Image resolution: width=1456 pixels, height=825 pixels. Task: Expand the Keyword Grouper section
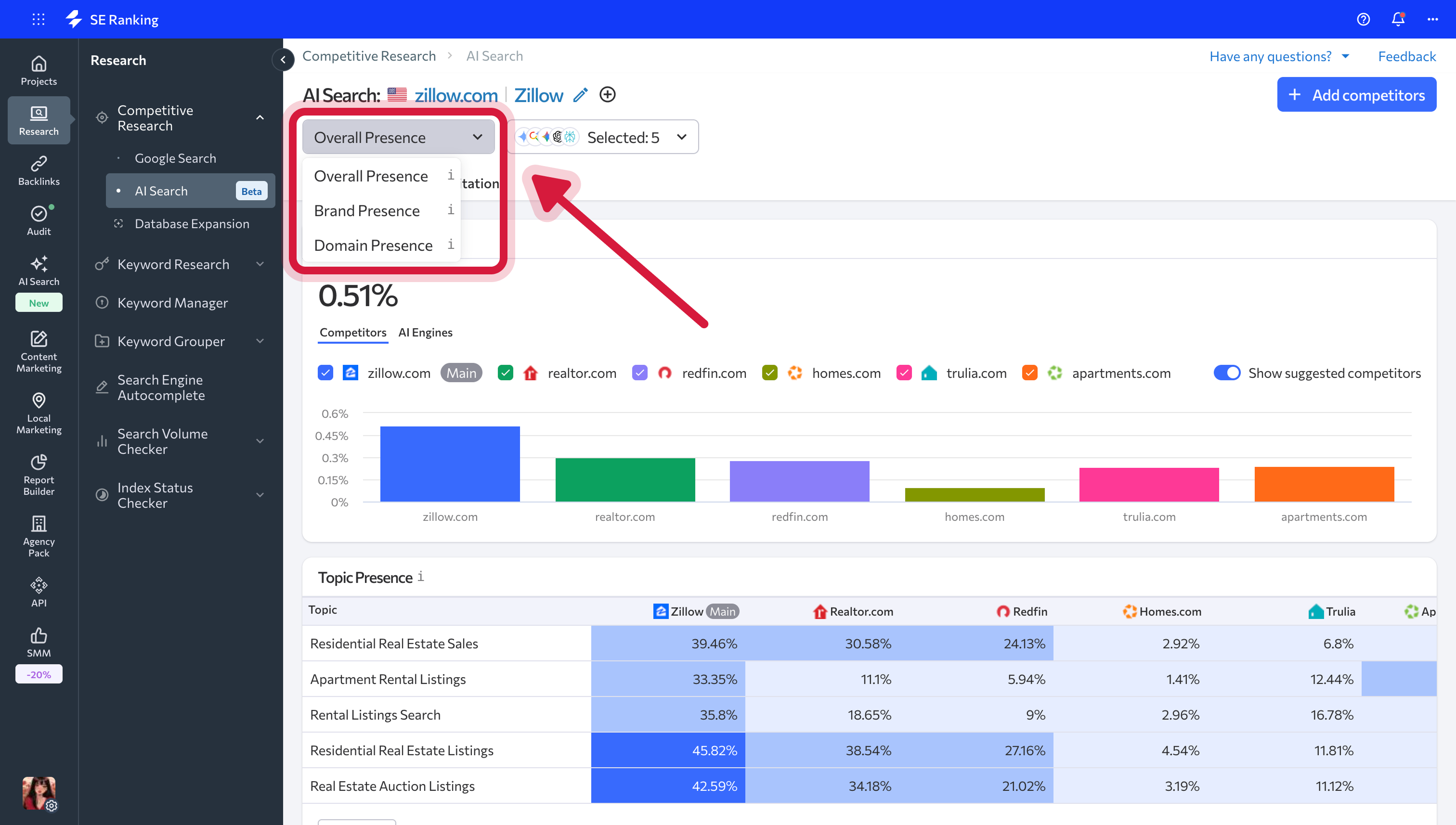click(x=260, y=341)
